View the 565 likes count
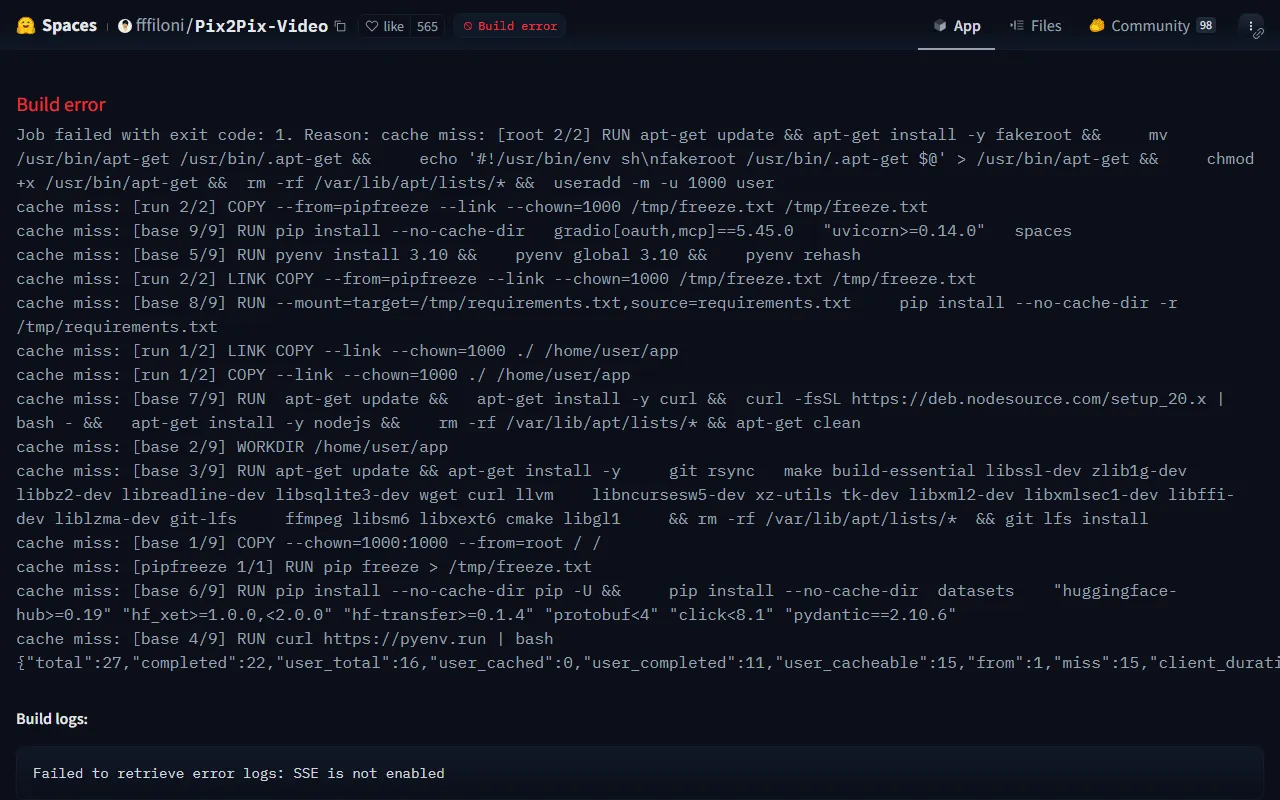 (x=427, y=26)
